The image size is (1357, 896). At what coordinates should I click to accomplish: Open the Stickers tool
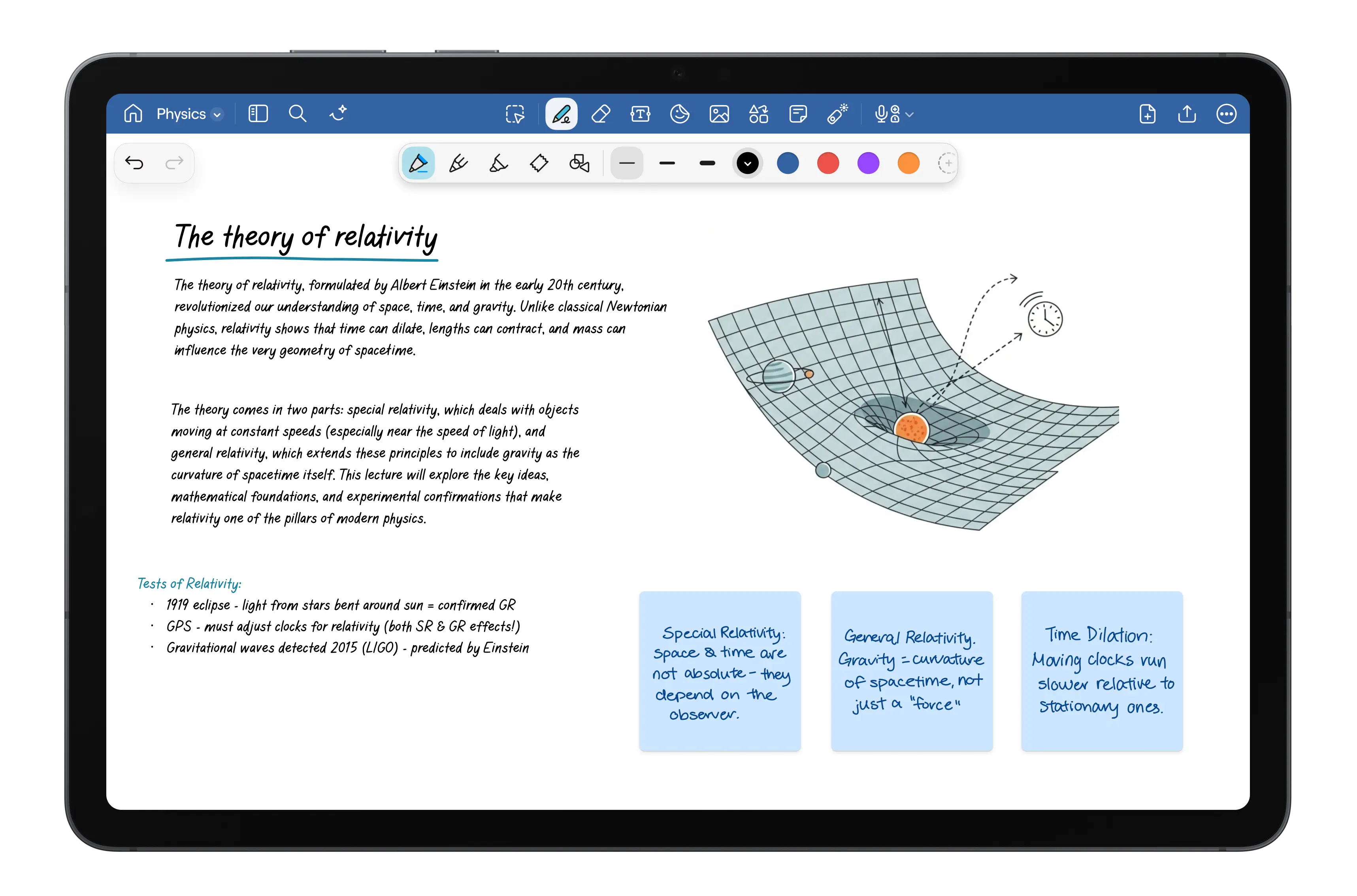(679, 114)
